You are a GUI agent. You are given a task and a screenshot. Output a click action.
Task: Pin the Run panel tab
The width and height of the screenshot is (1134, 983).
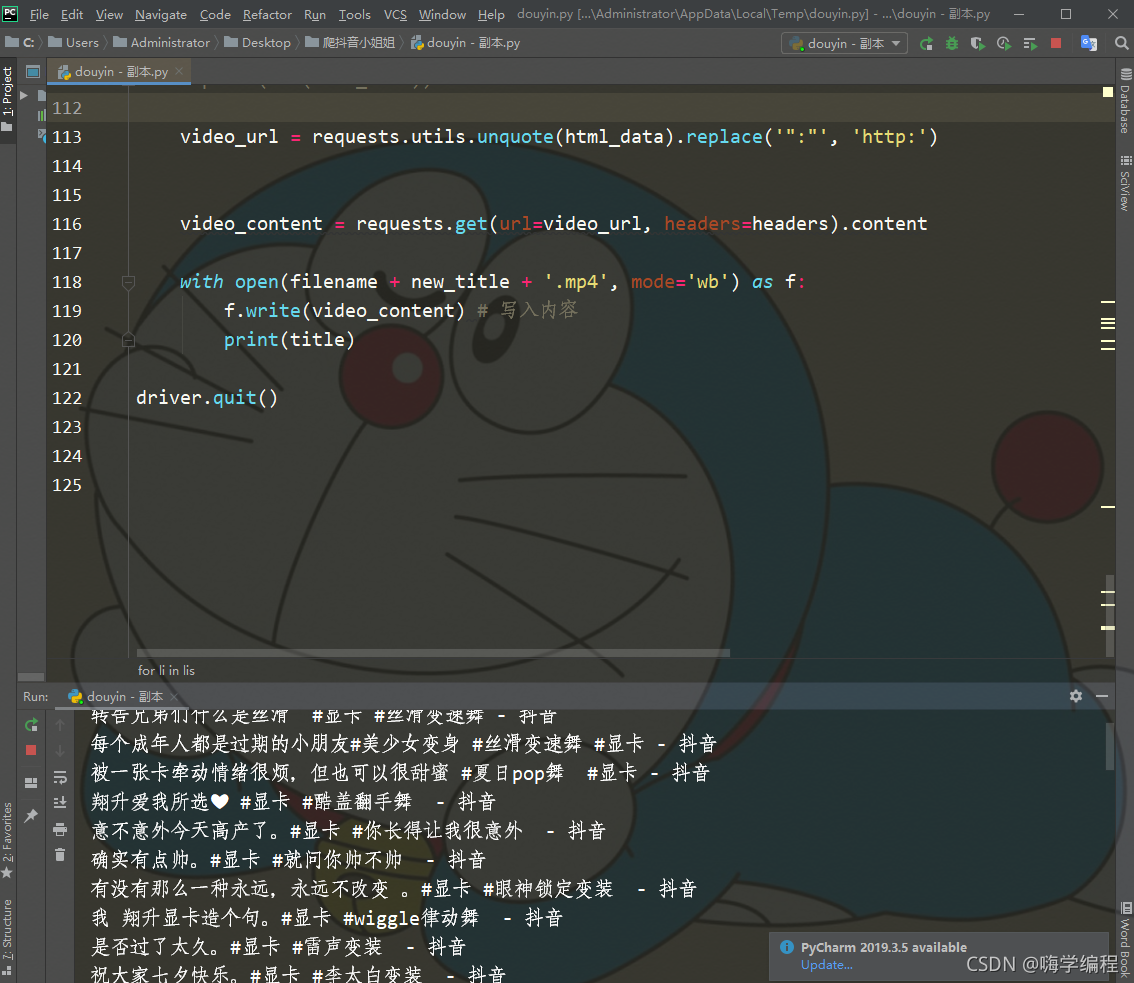31,816
